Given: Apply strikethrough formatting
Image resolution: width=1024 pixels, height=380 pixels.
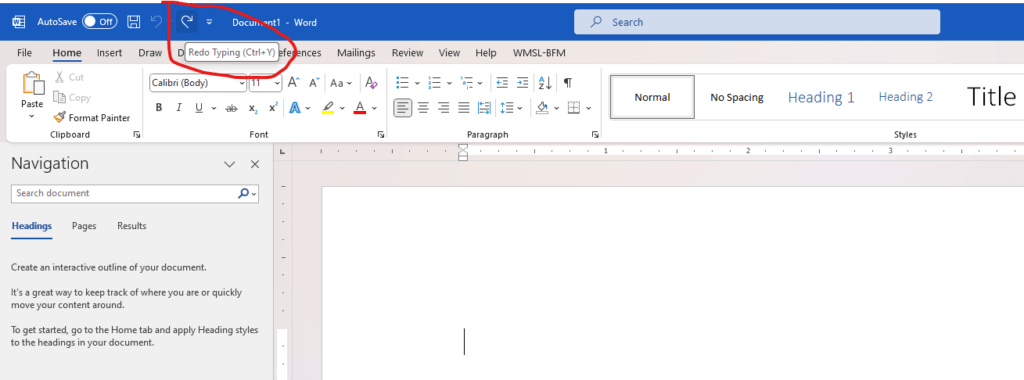Looking at the screenshot, I should 231,108.
